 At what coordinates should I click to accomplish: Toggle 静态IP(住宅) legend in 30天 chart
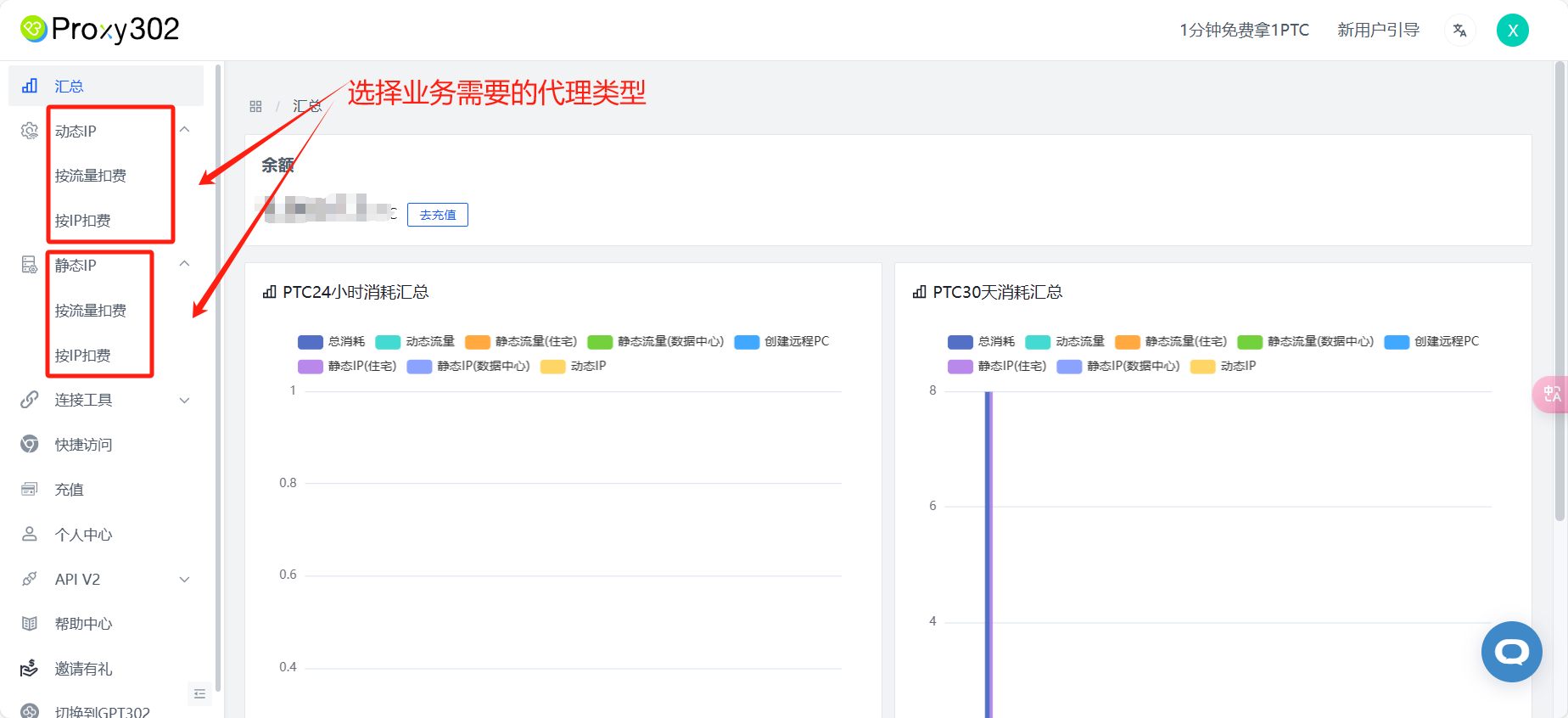997,366
